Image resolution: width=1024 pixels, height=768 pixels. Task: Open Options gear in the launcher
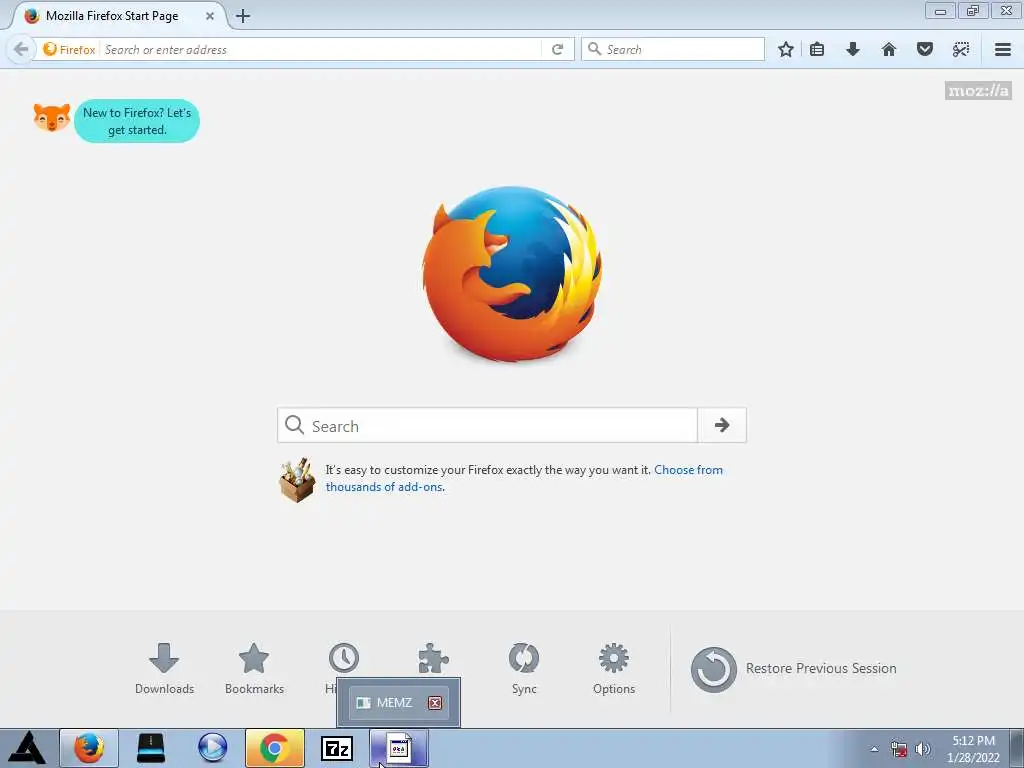pos(614,668)
